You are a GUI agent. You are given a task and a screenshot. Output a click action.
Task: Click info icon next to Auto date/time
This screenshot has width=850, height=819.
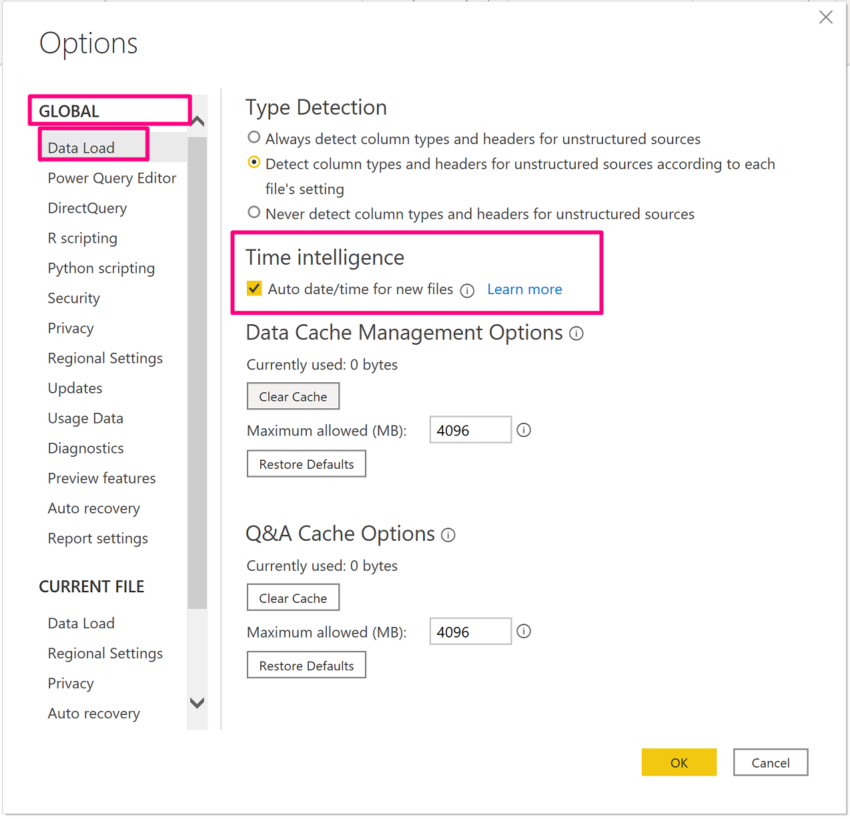pos(467,290)
